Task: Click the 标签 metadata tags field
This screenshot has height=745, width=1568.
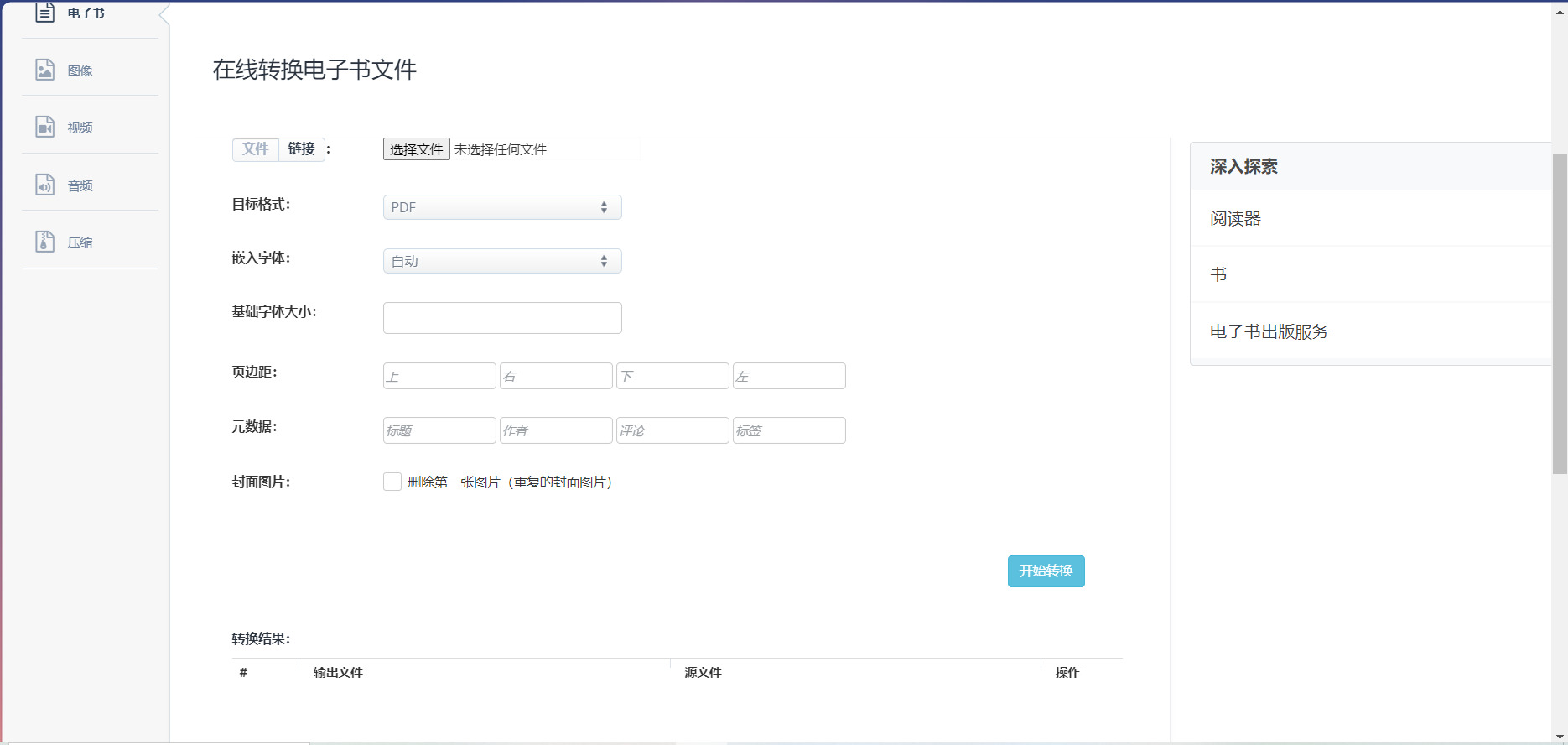Action: point(789,430)
